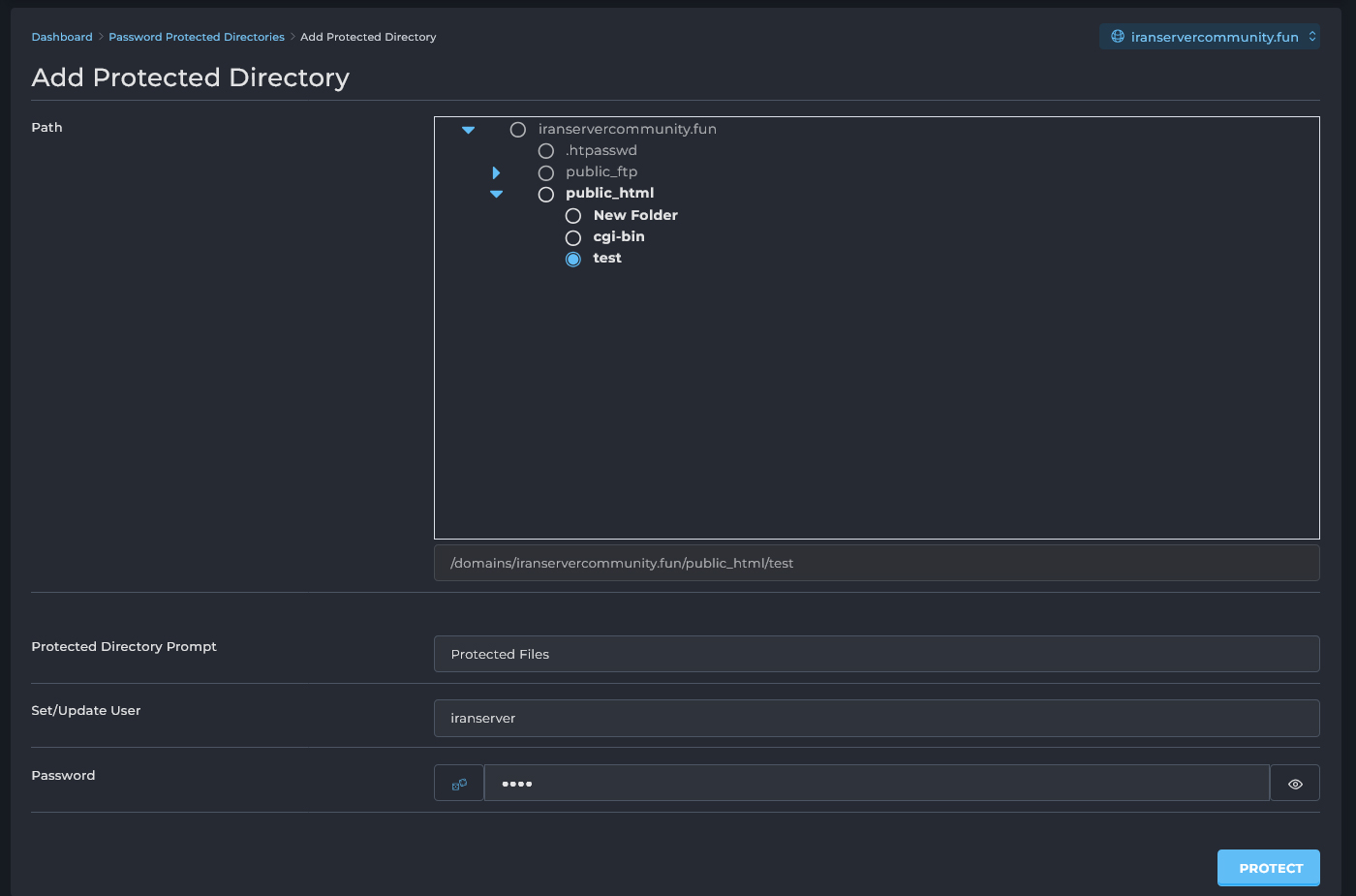Go to Dashboard breadcrumb link
This screenshot has height=896, width=1356.
62,37
